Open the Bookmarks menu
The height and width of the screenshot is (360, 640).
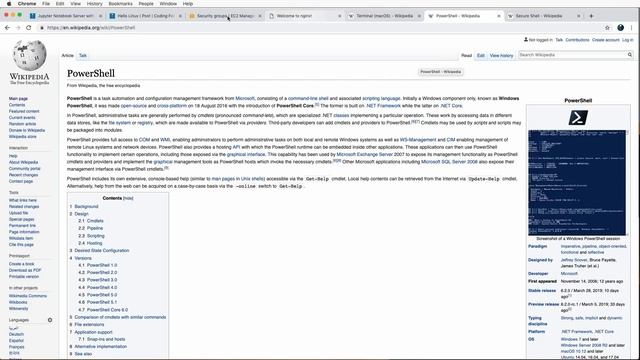(x=120, y=4)
